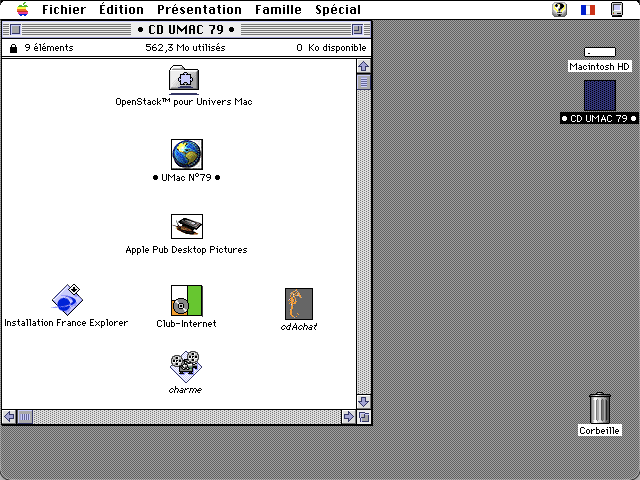Screen dimensions: 640x480
Task: Select the Club-Internet icon
Action: [x=187, y=300]
